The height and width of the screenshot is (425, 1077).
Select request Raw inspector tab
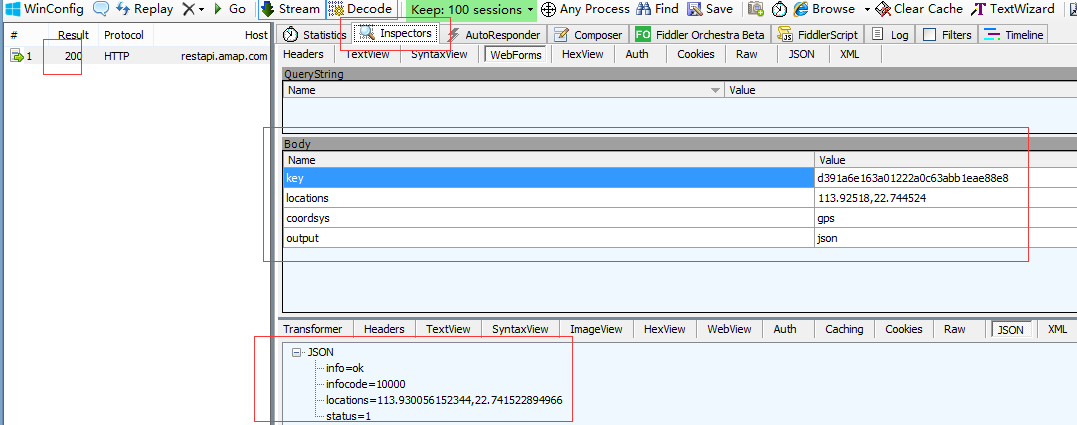(x=746, y=54)
